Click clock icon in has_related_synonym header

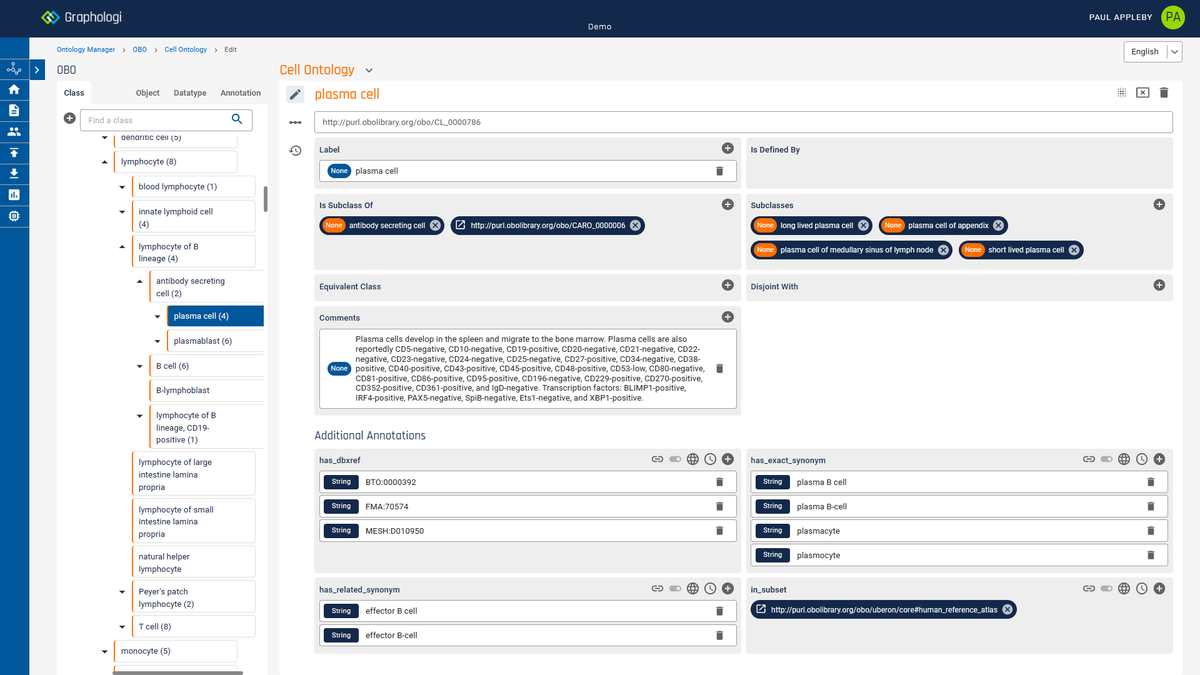point(710,589)
